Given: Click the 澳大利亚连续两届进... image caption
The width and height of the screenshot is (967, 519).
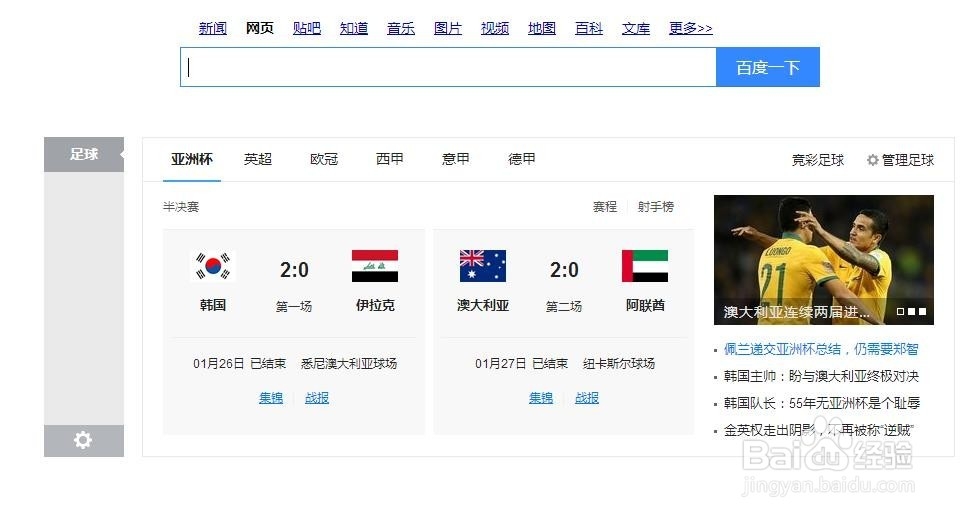Looking at the screenshot, I should [x=796, y=313].
